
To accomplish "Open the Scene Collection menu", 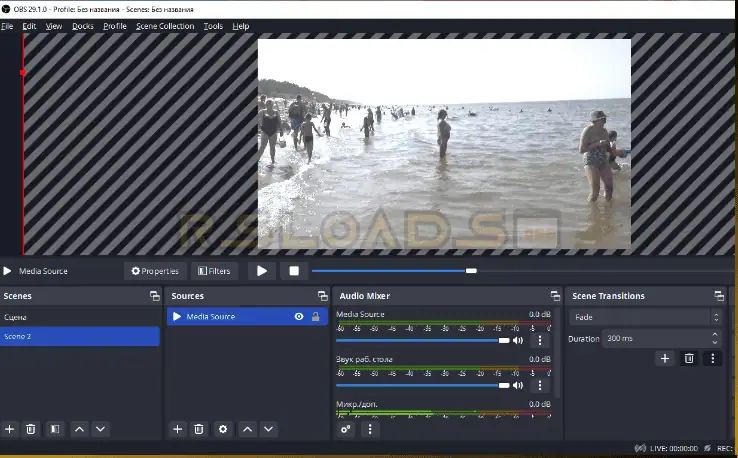I will pos(165,26).
